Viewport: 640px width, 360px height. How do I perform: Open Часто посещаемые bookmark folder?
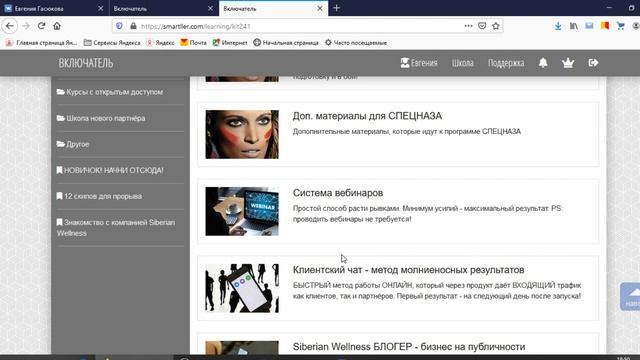coord(356,42)
